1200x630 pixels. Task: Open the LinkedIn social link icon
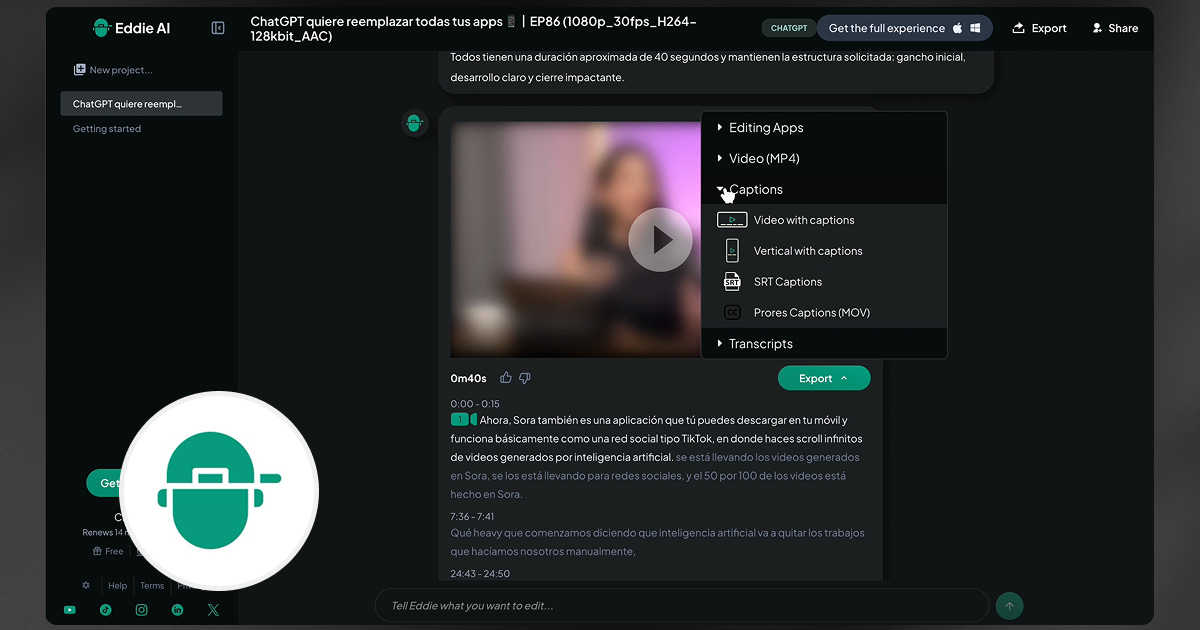coord(177,609)
